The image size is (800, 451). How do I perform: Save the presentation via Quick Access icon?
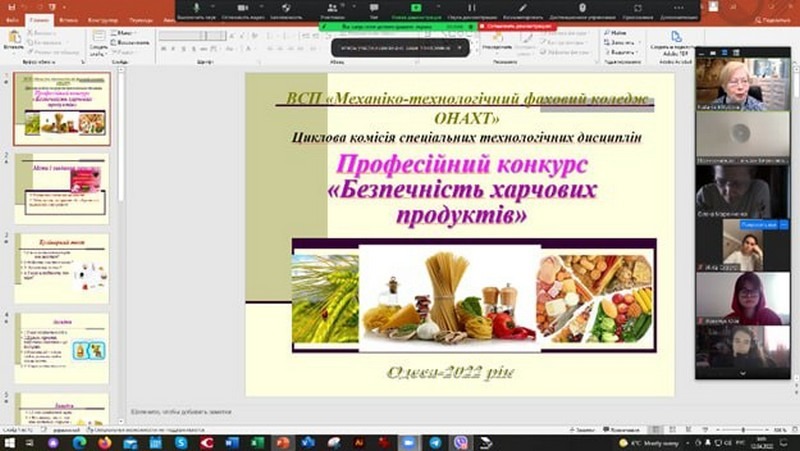point(12,7)
